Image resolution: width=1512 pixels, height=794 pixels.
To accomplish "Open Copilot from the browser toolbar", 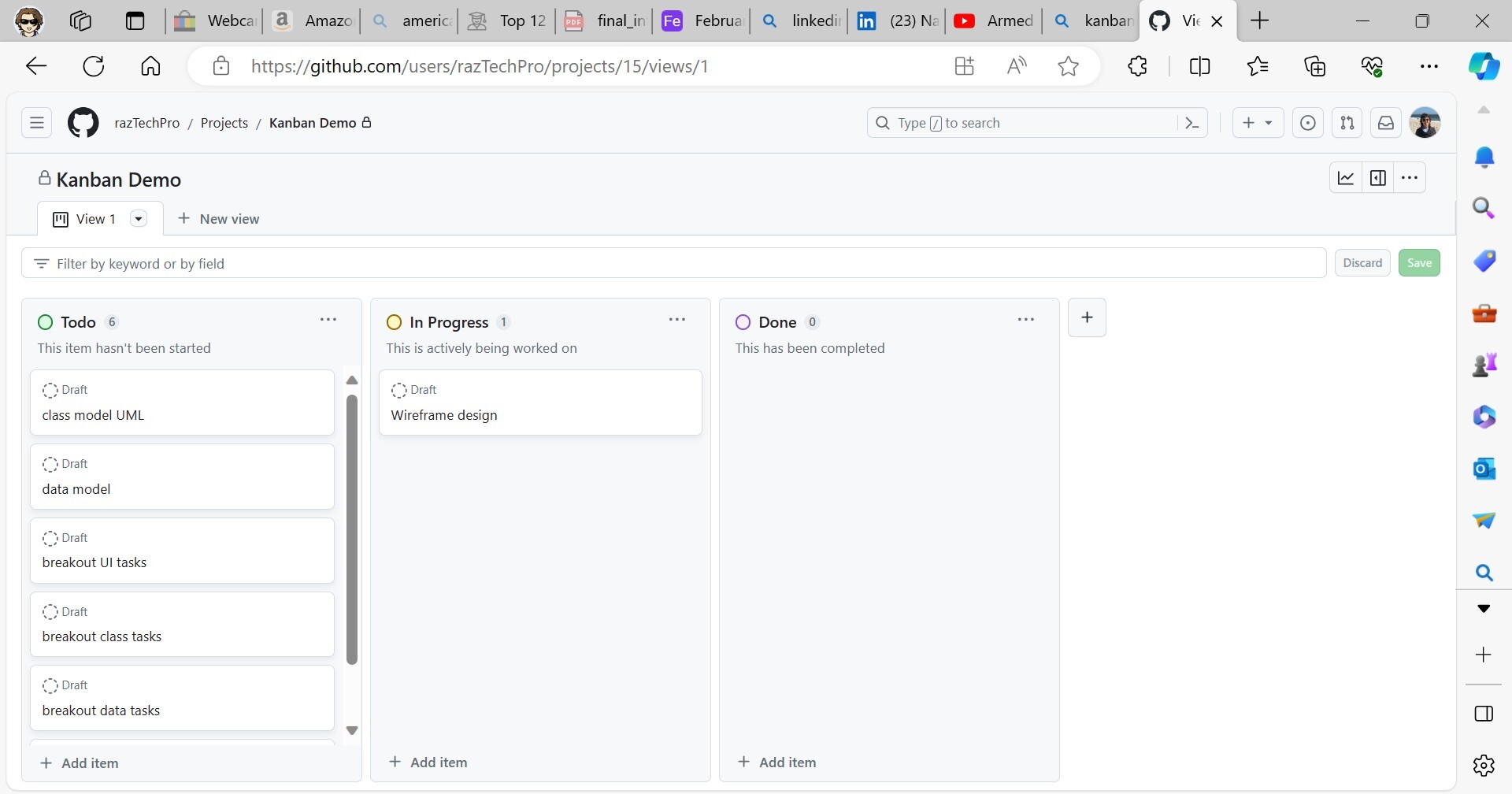I will (1484, 66).
